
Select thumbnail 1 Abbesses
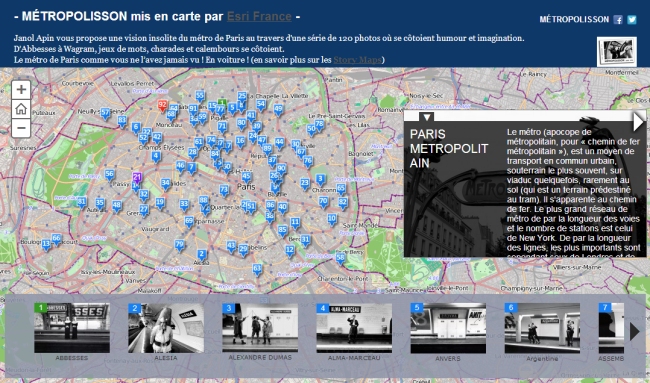pyautogui.click(x=72, y=328)
